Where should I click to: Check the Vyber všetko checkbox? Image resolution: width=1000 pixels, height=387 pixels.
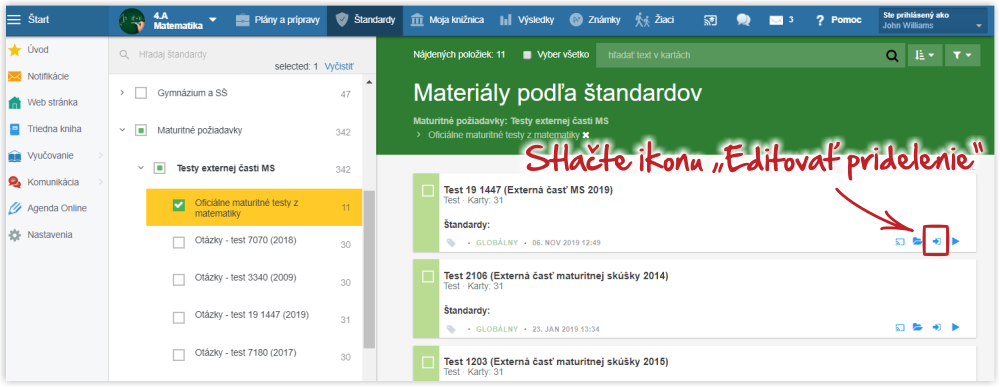pos(527,55)
